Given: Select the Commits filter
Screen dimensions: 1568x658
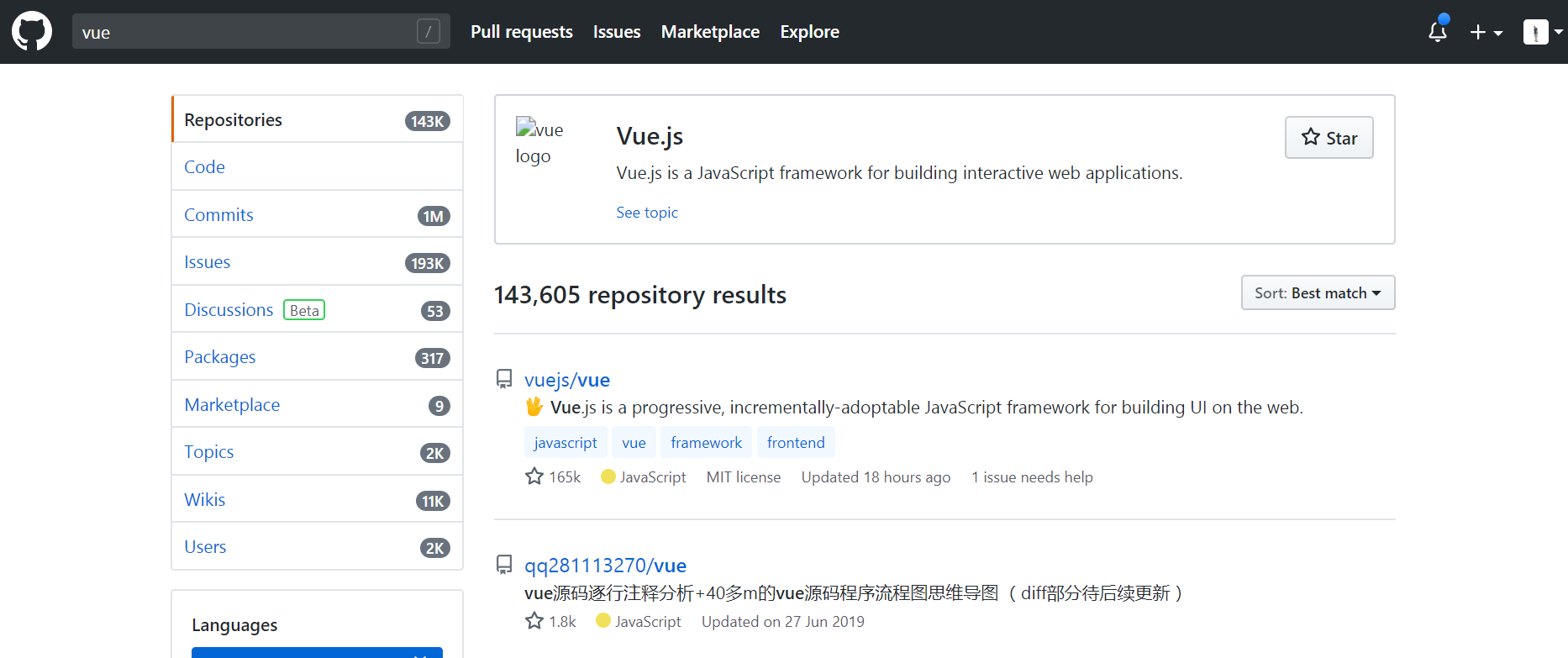Looking at the screenshot, I should coord(318,214).
